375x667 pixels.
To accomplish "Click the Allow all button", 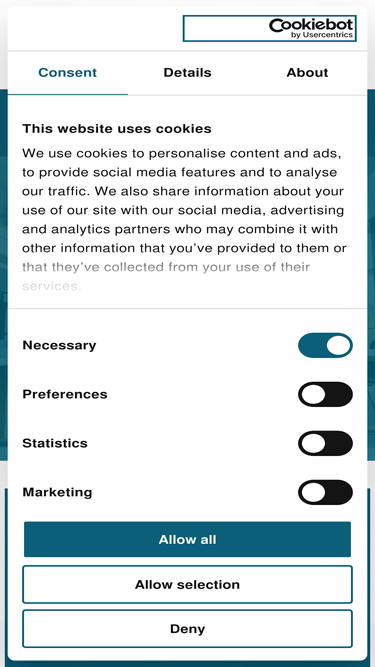I will tap(188, 539).
